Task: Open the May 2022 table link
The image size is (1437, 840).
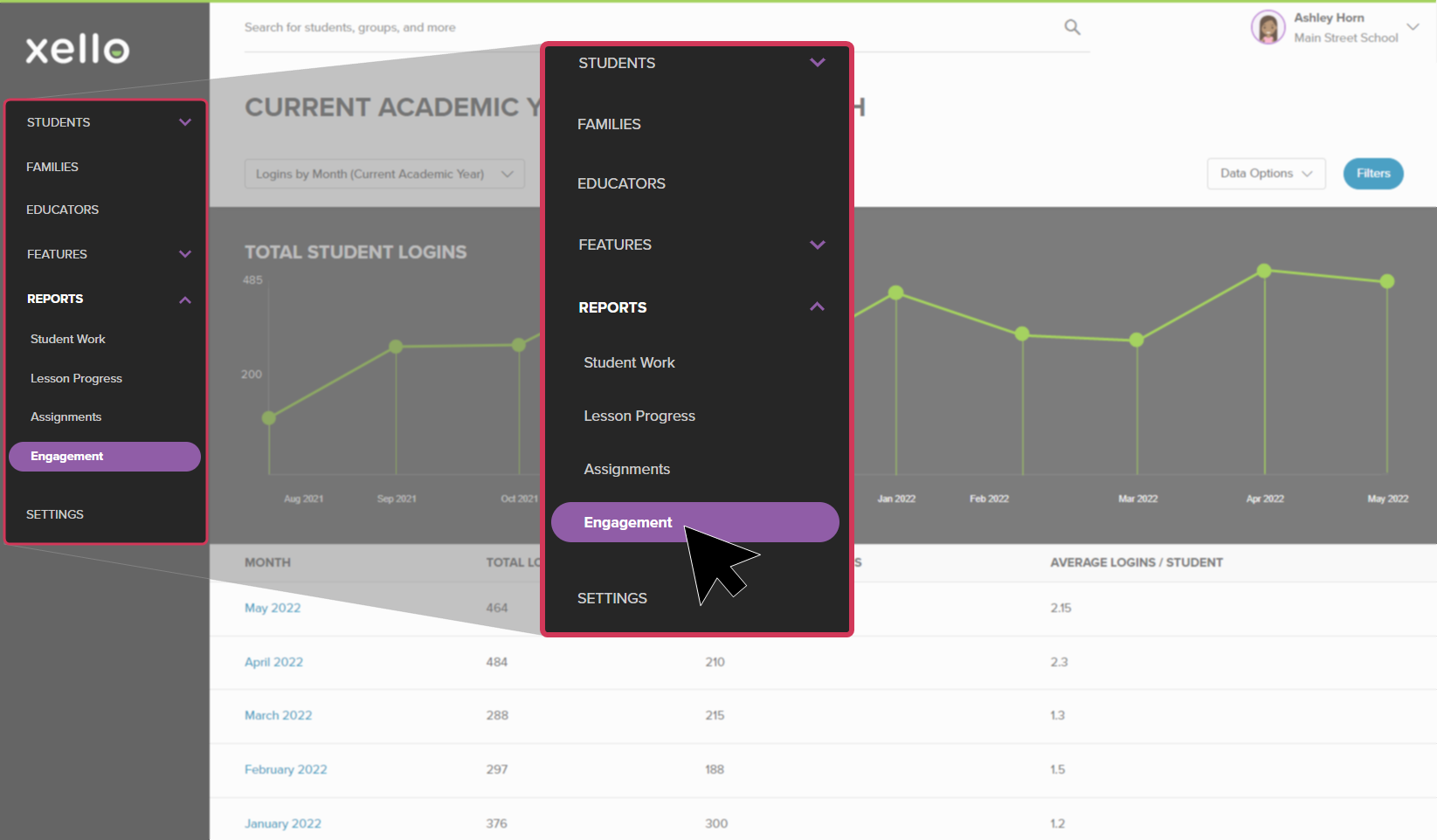Action: [273, 608]
